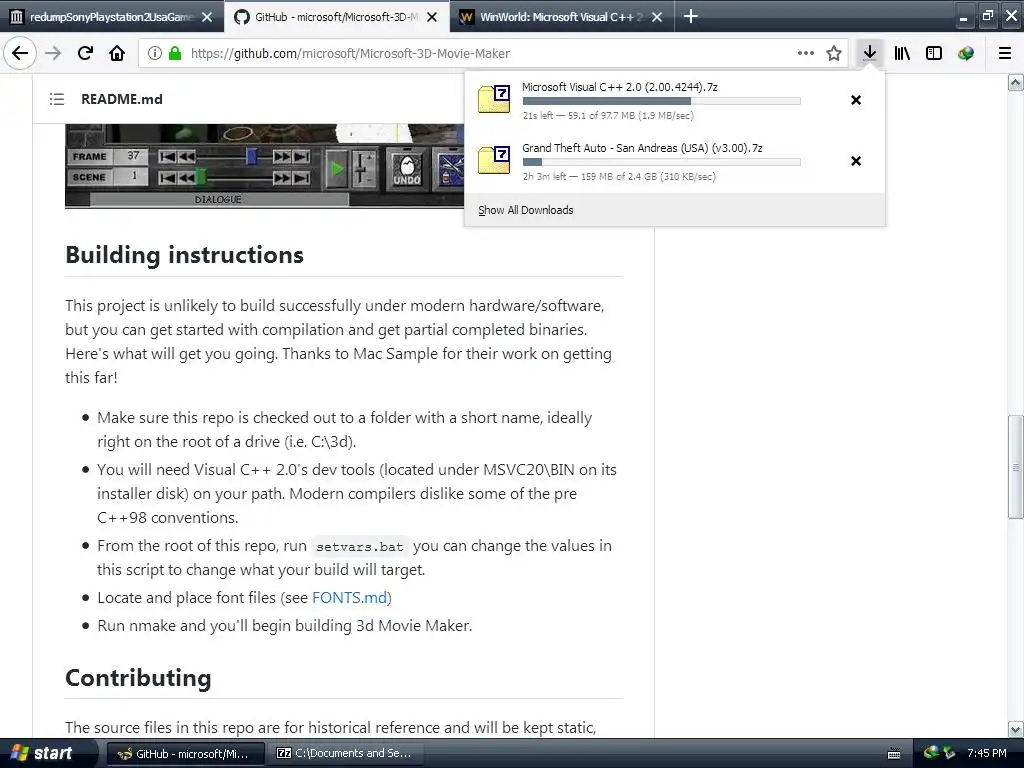Cancel the Grand Theft Auto San Andreas download
This screenshot has width=1024, height=768.
click(856, 161)
